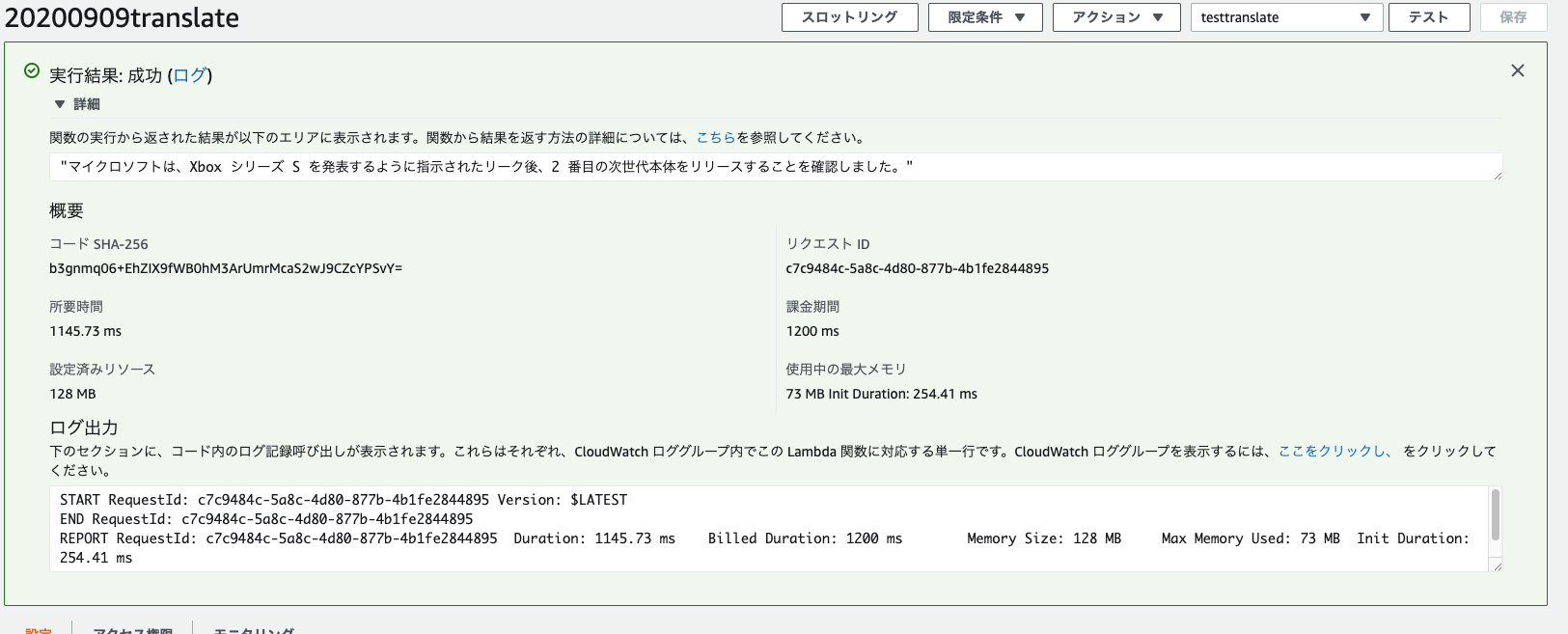Click the 実行結果: 成功 heading text

(x=106, y=75)
